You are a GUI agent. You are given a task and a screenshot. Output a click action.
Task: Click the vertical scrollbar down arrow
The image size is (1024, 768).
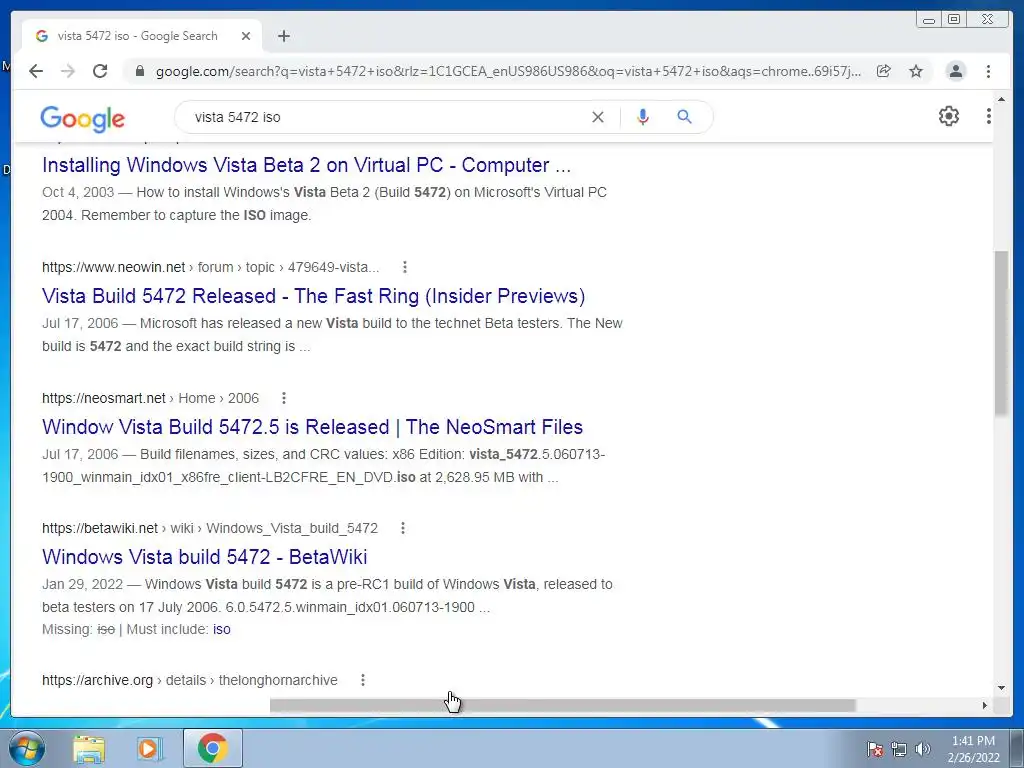pyautogui.click(x=1001, y=688)
